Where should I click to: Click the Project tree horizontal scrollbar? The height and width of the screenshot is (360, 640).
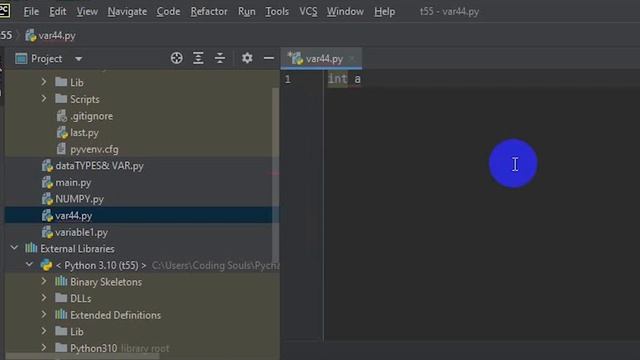click(x=82, y=357)
